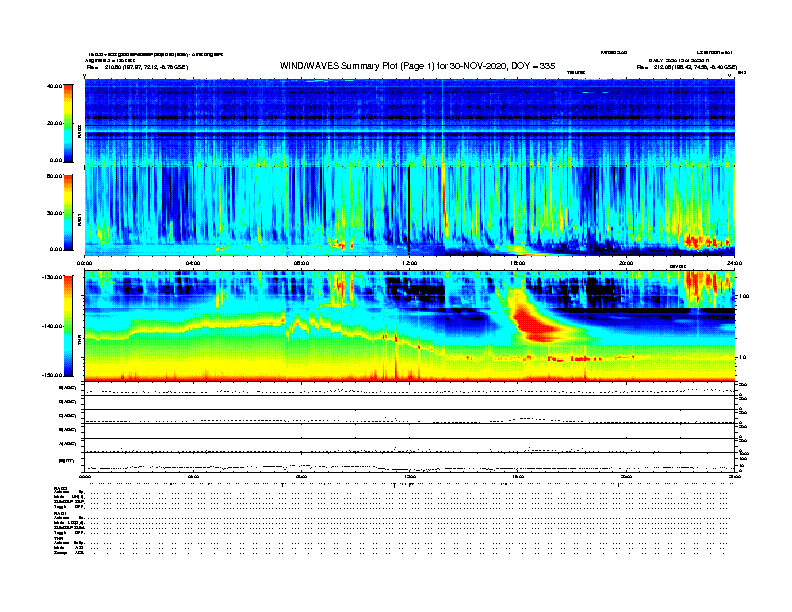This screenshot has height=612, width=792.
Task: Click the red emission patch near 24:00 in RAD1
Action: [x=707, y=242]
